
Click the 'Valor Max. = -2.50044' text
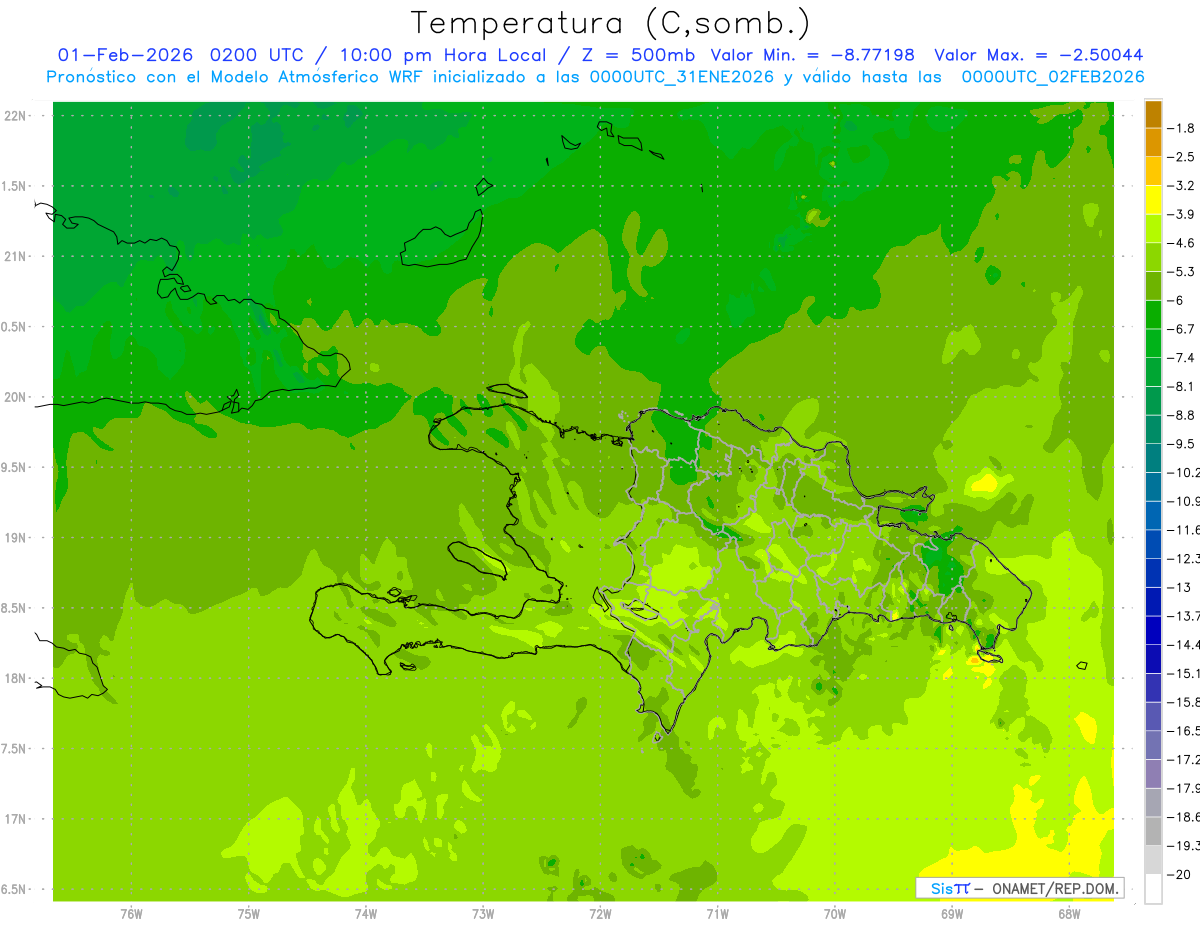pos(1039,55)
